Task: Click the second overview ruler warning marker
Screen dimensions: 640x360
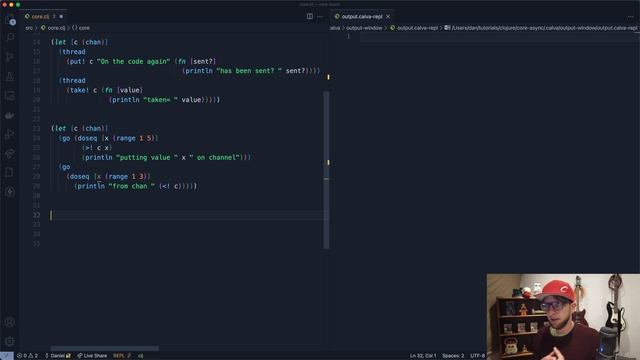Action: (x=328, y=162)
